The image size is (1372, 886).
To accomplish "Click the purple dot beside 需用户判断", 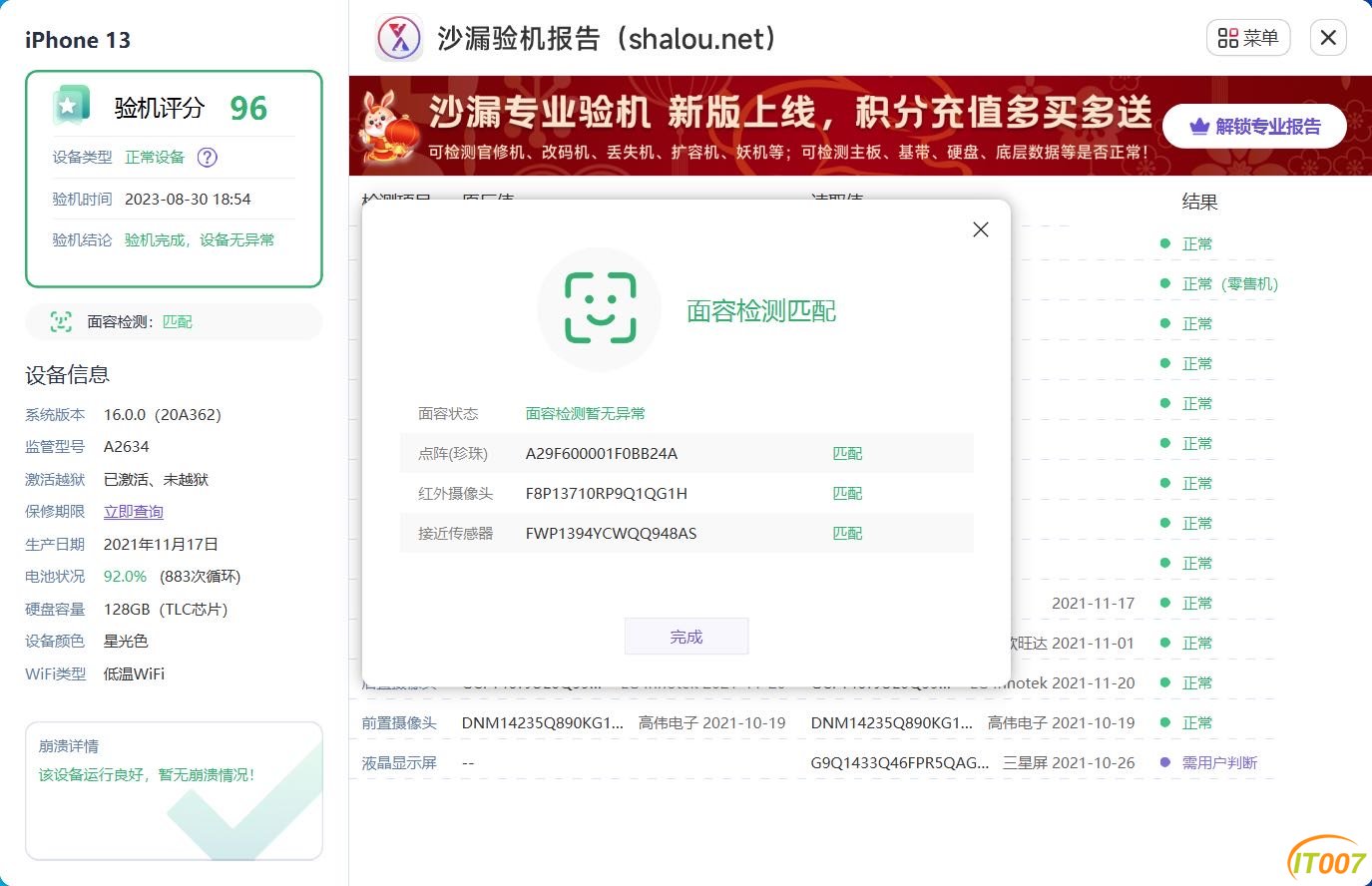I will [x=1164, y=762].
